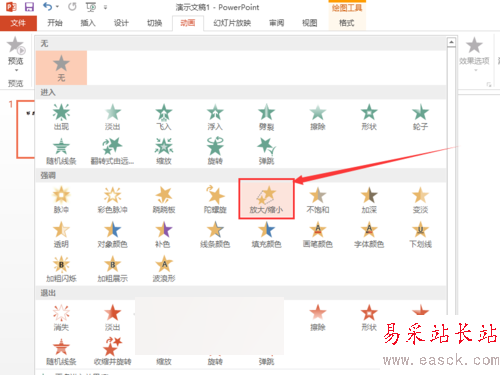
Task: Open the 效果选项 effect options
Action: pyautogui.click(x=474, y=53)
